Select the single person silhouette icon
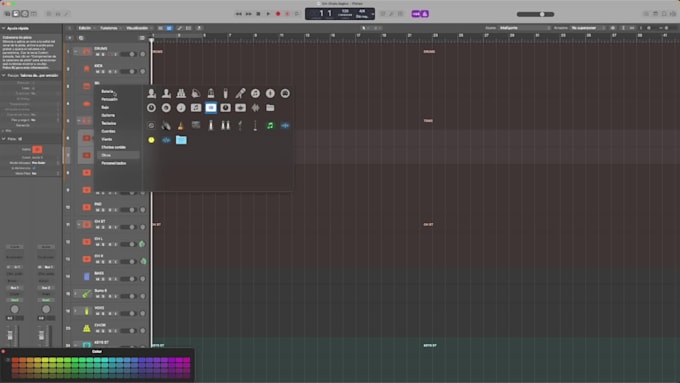Viewport: 680px width, 383px height. click(x=151, y=93)
